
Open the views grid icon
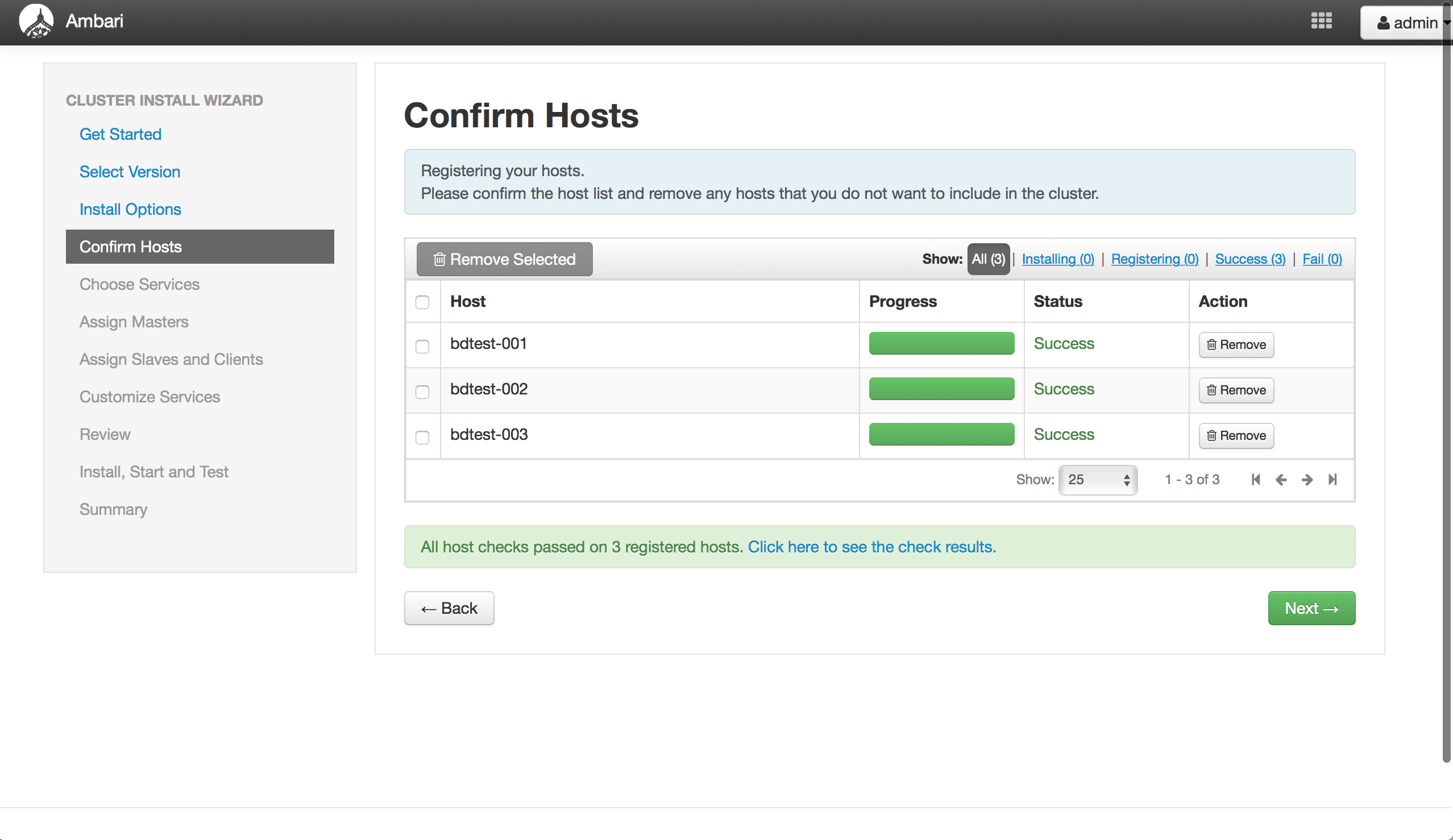tap(1321, 22)
